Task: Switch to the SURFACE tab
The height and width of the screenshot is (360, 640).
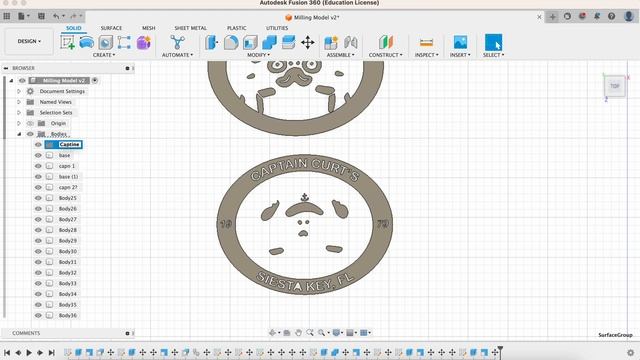Action: point(111,28)
